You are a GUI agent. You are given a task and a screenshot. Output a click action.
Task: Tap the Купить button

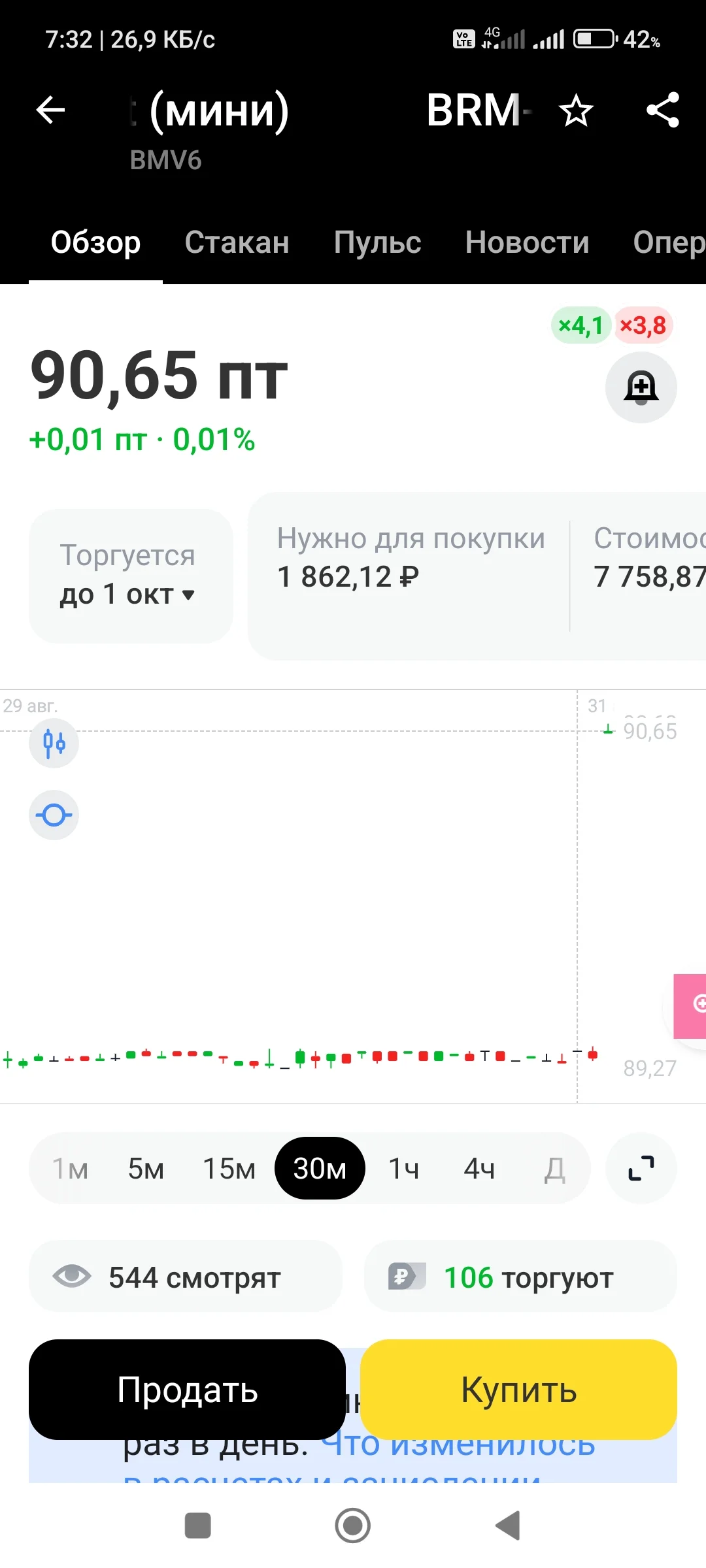tap(518, 1390)
